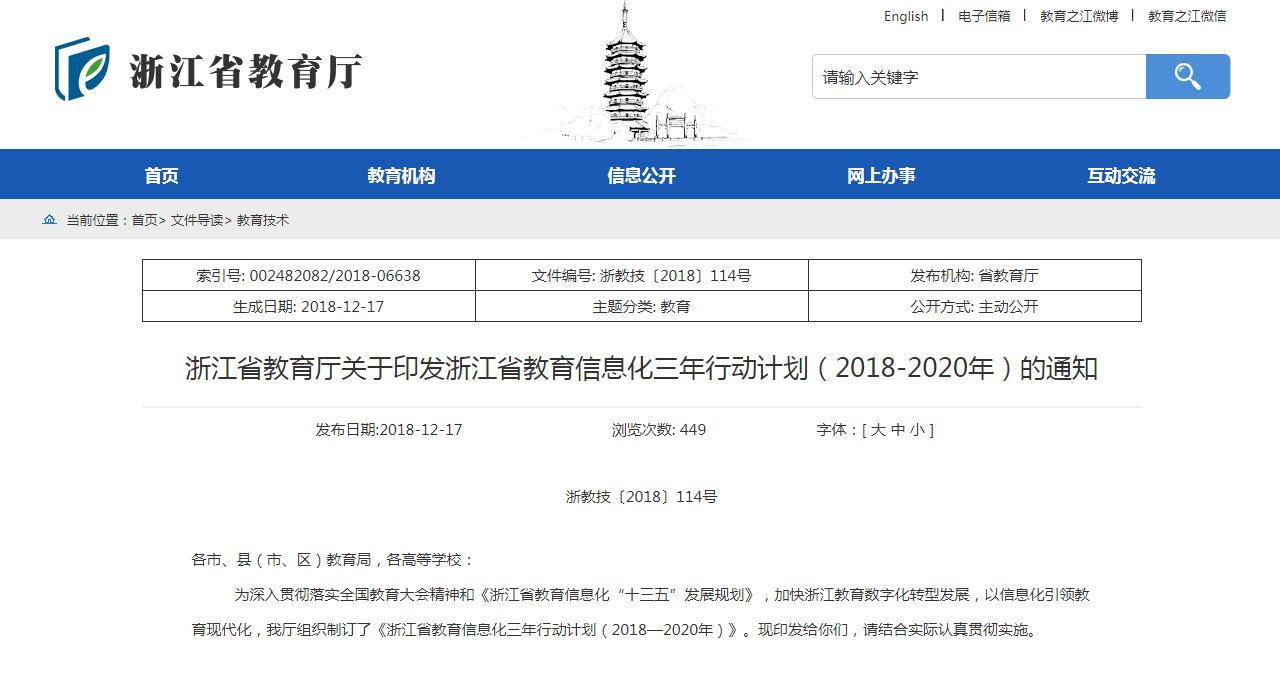Image resolution: width=1280 pixels, height=674 pixels.
Task: Open the 教育之江微博 link
Action: 1079,16
